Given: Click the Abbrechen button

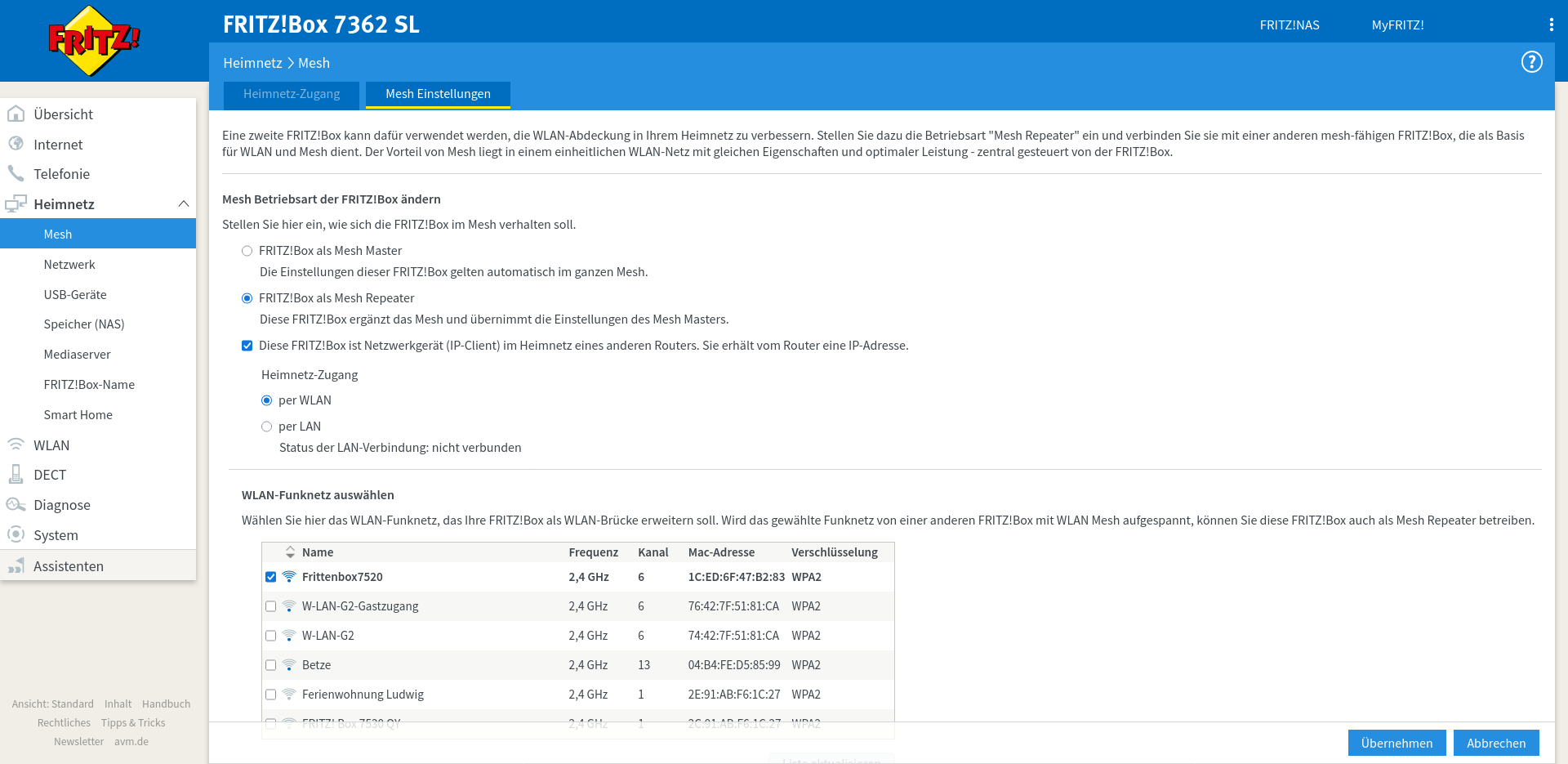Looking at the screenshot, I should [x=1496, y=743].
